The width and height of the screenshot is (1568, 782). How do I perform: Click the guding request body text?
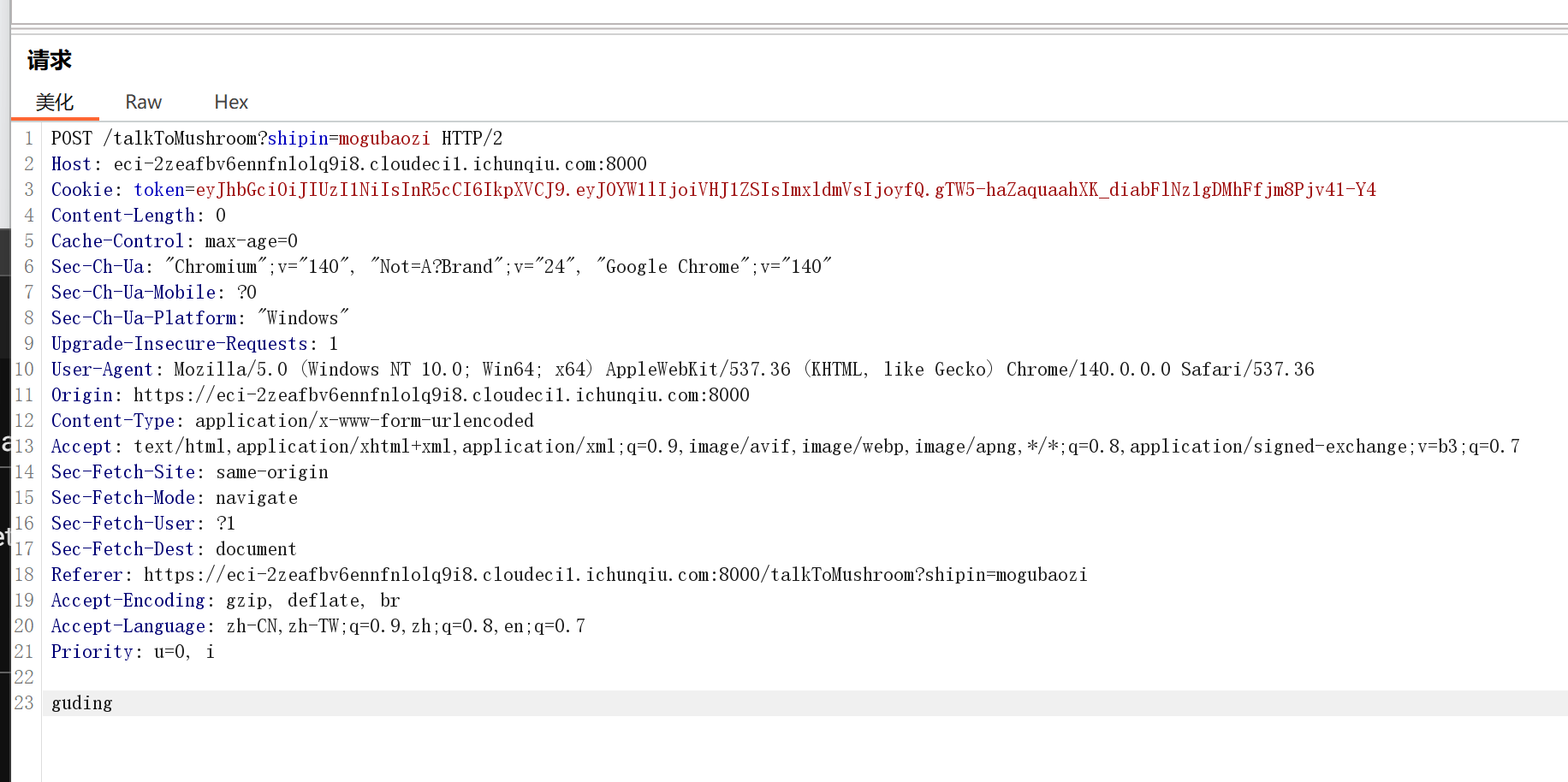click(x=82, y=703)
